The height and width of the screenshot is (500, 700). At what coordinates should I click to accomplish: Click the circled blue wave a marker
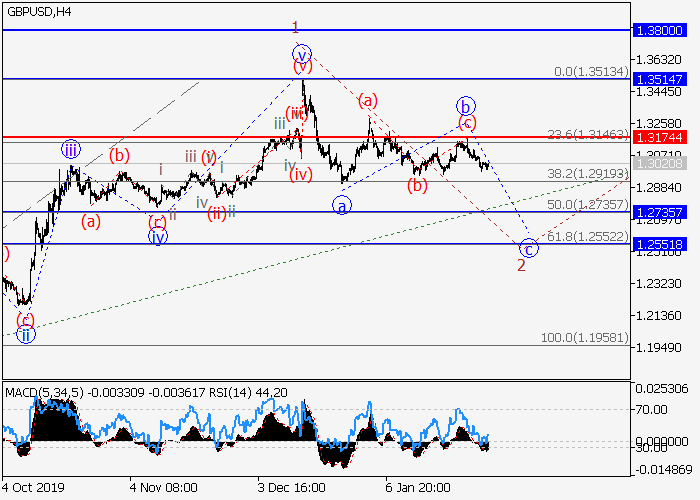point(342,205)
